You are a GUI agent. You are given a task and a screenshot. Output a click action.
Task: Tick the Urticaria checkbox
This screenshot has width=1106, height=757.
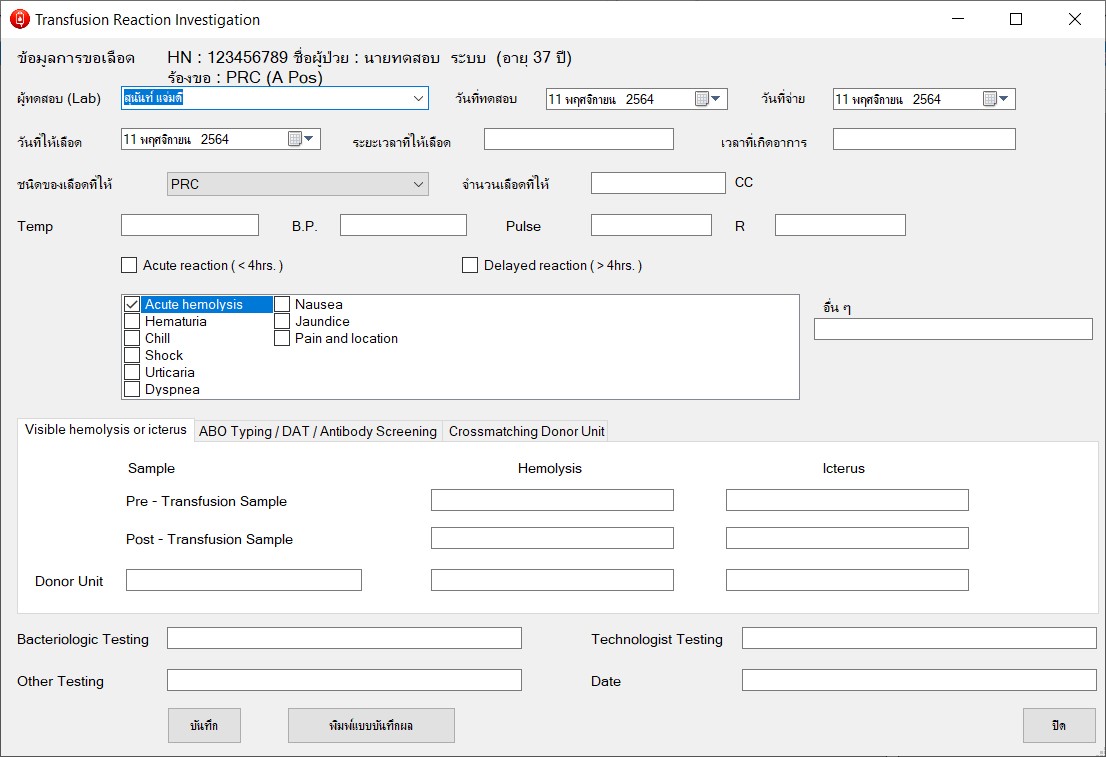132,372
